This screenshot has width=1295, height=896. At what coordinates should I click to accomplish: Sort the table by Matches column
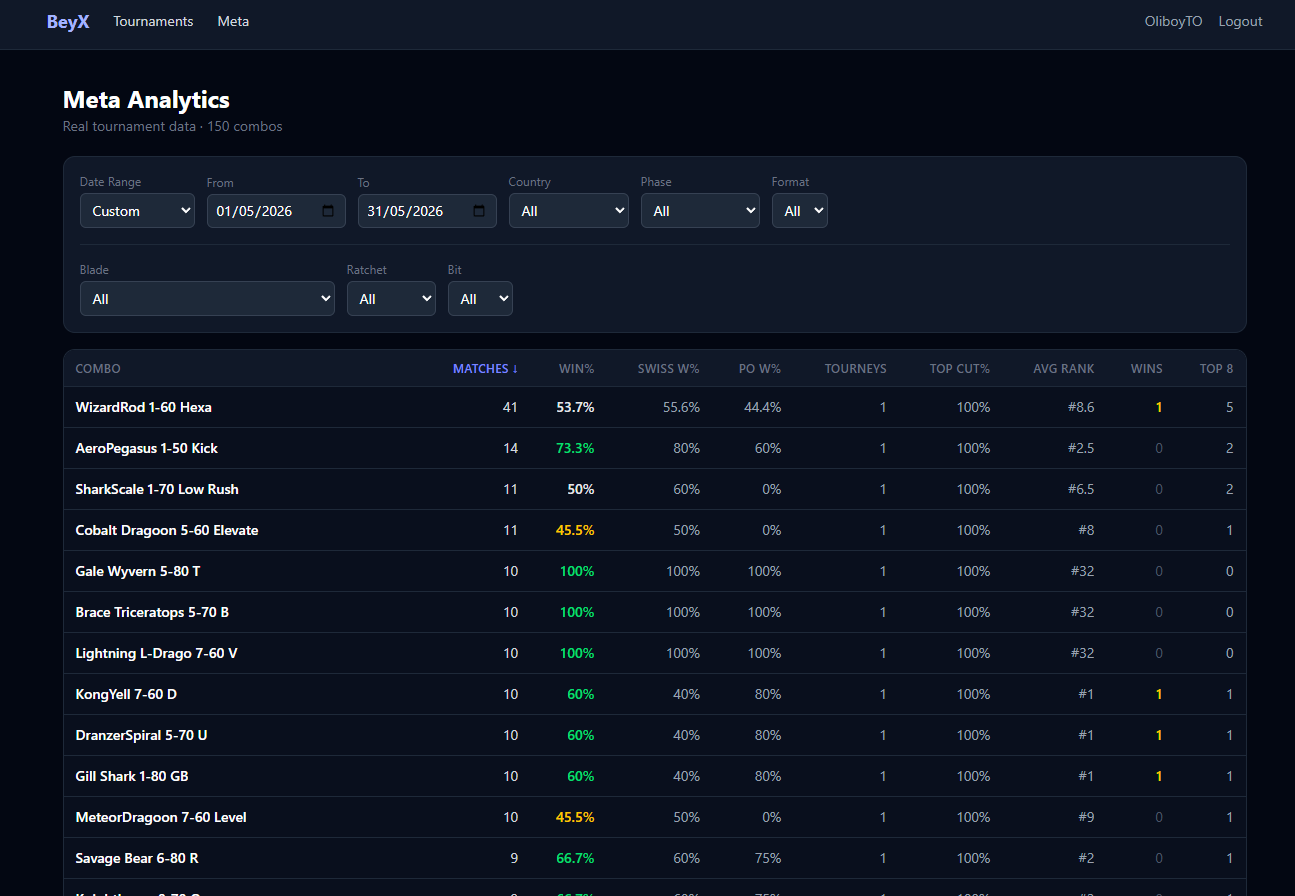click(485, 369)
